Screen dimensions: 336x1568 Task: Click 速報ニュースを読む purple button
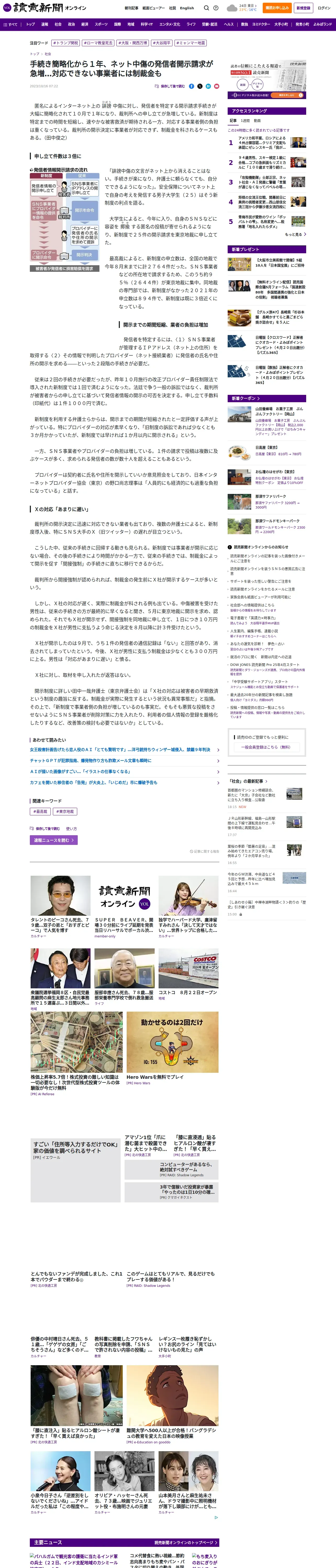tap(54, 840)
